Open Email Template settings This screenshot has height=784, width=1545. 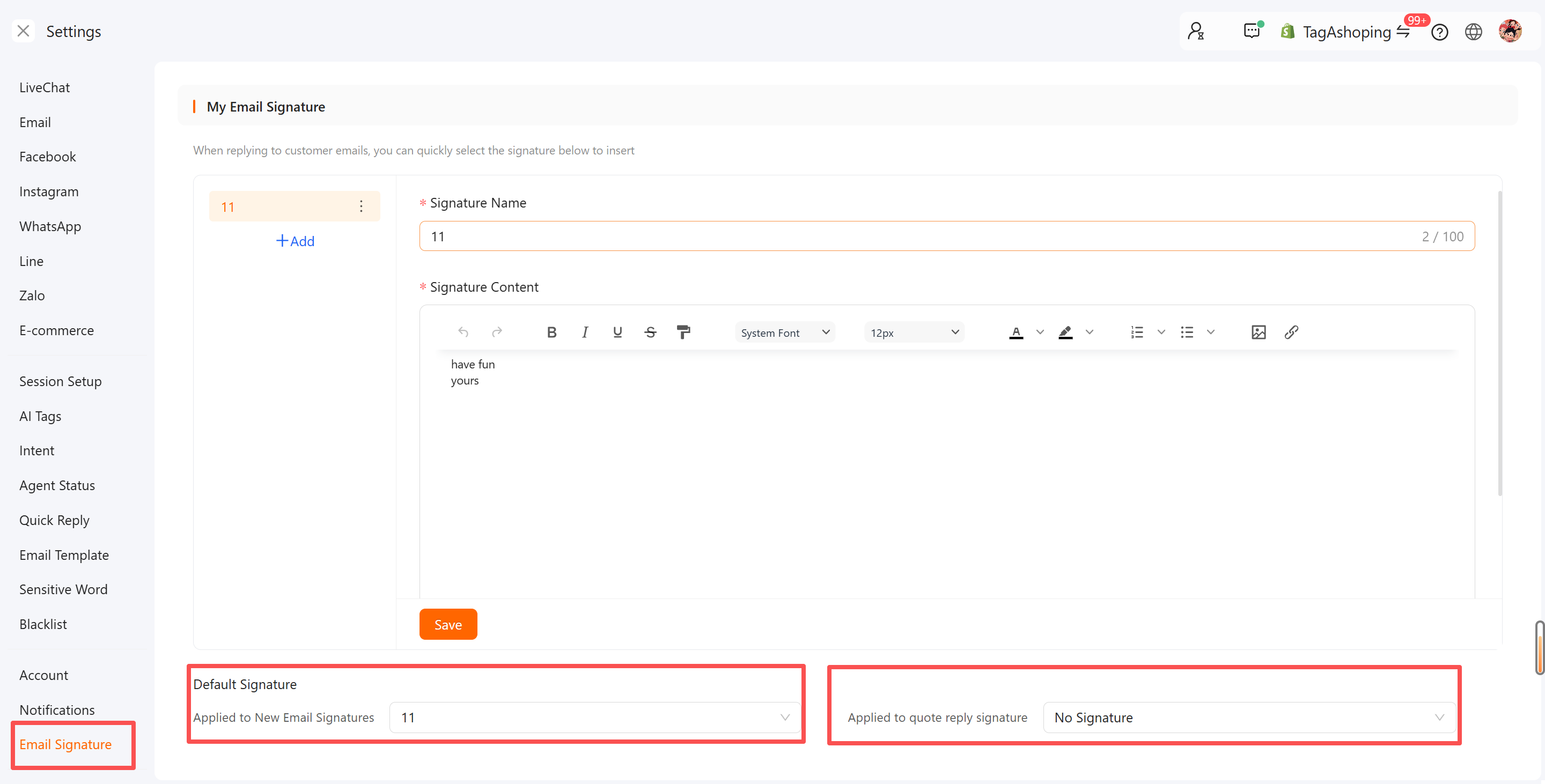click(x=64, y=555)
